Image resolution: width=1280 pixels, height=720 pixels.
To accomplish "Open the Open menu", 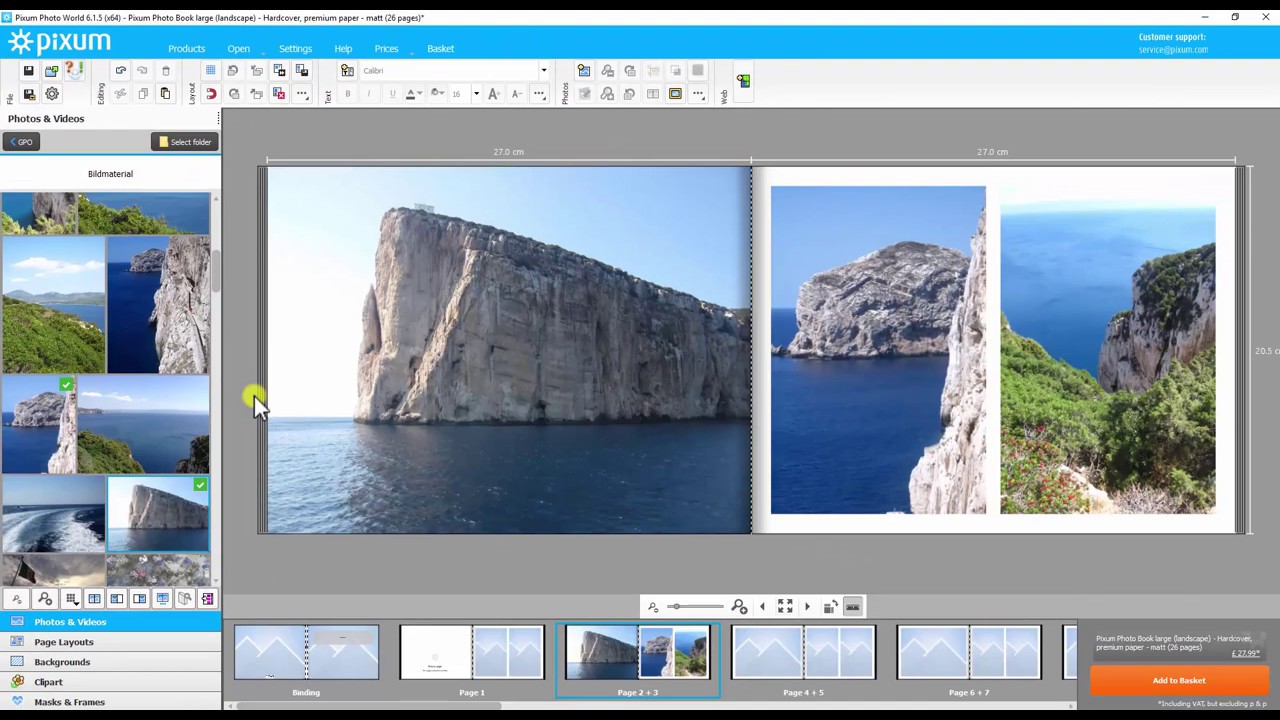I will coord(238,49).
